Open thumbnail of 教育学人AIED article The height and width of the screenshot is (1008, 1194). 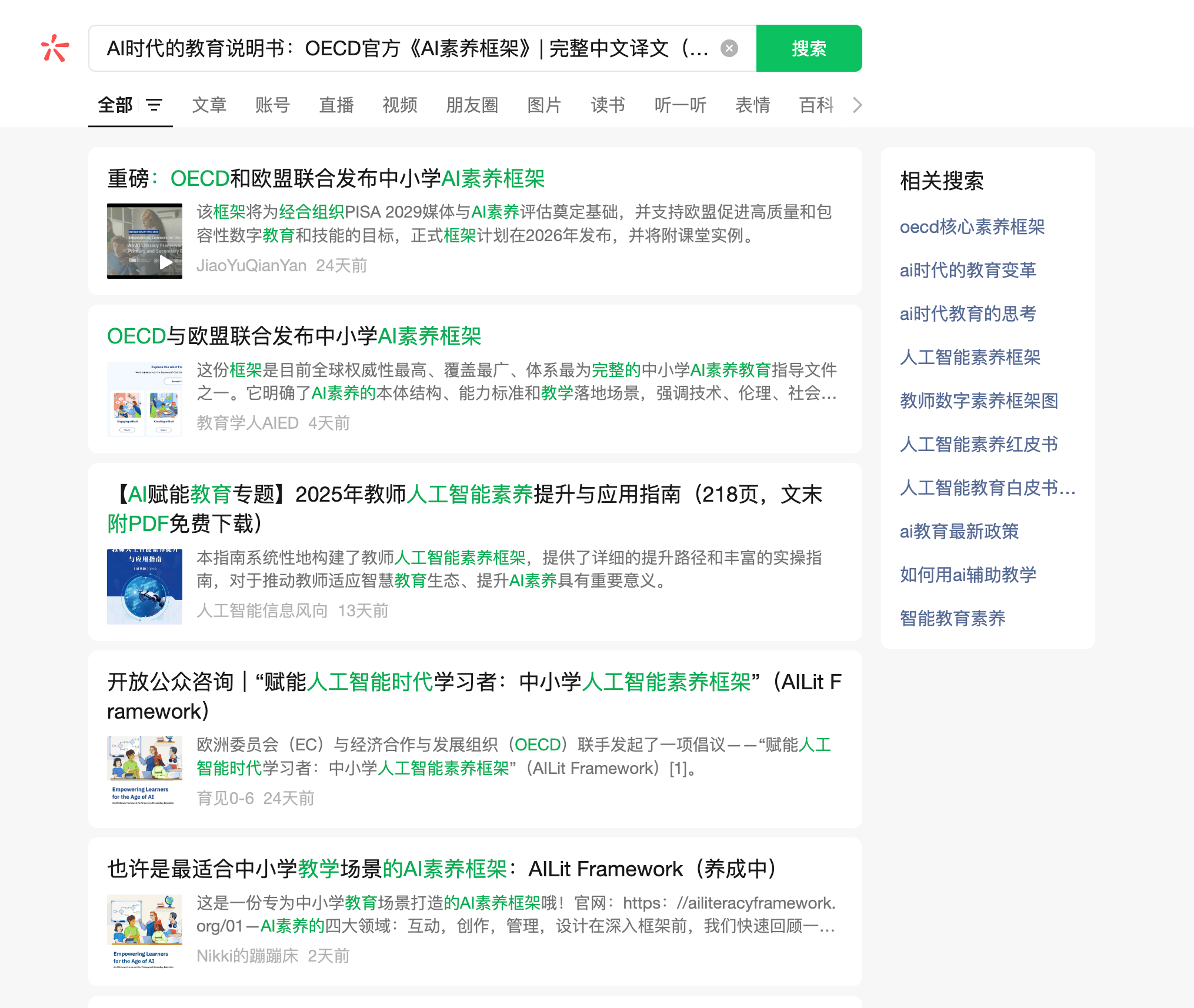(x=145, y=399)
